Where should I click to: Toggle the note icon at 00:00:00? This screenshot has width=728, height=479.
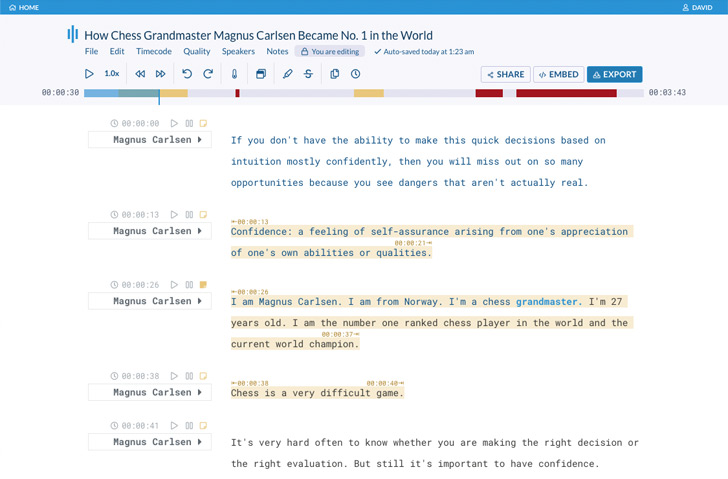pyautogui.click(x=203, y=123)
